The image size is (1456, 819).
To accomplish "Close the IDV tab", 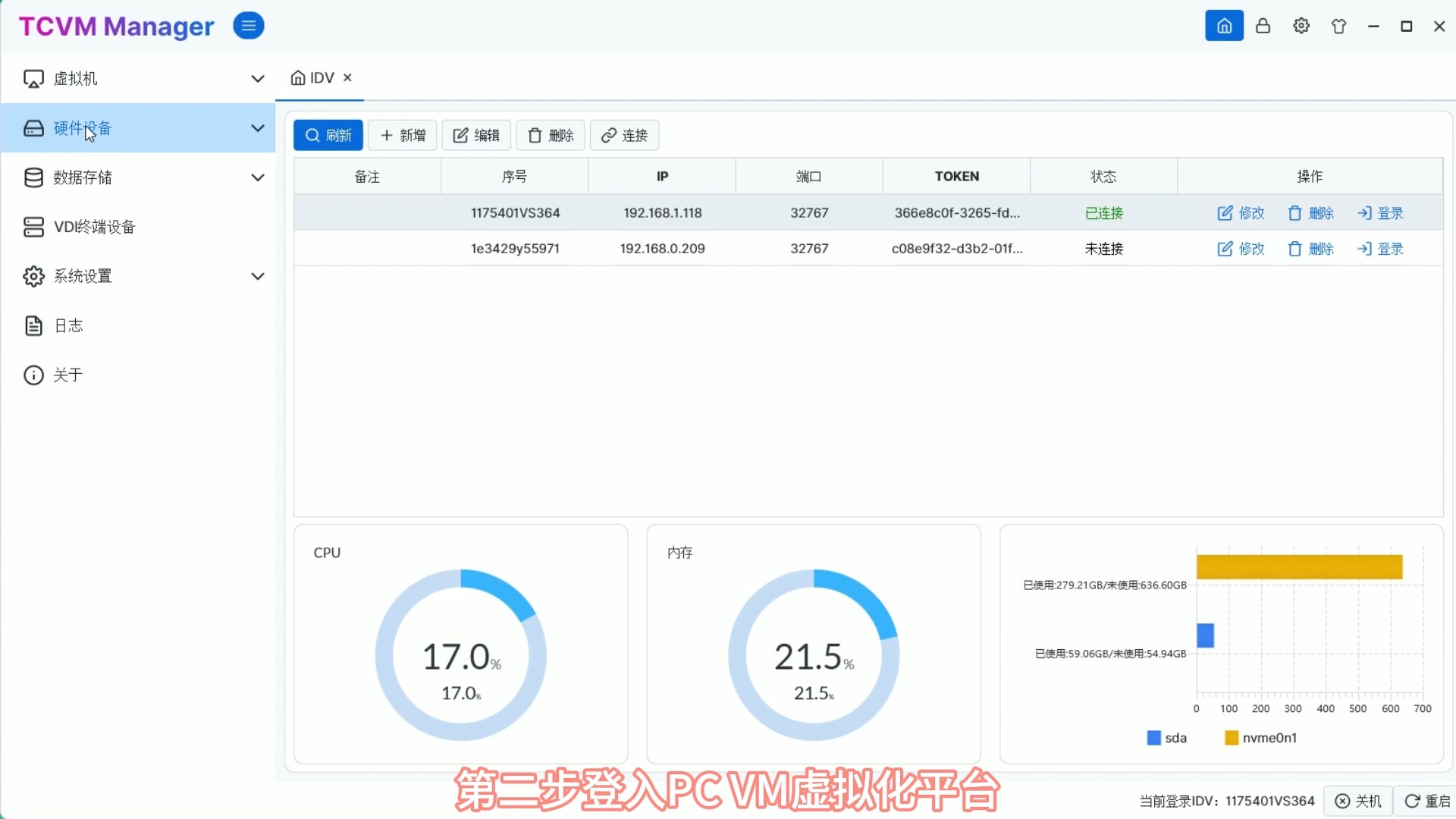I will click(x=347, y=77).
